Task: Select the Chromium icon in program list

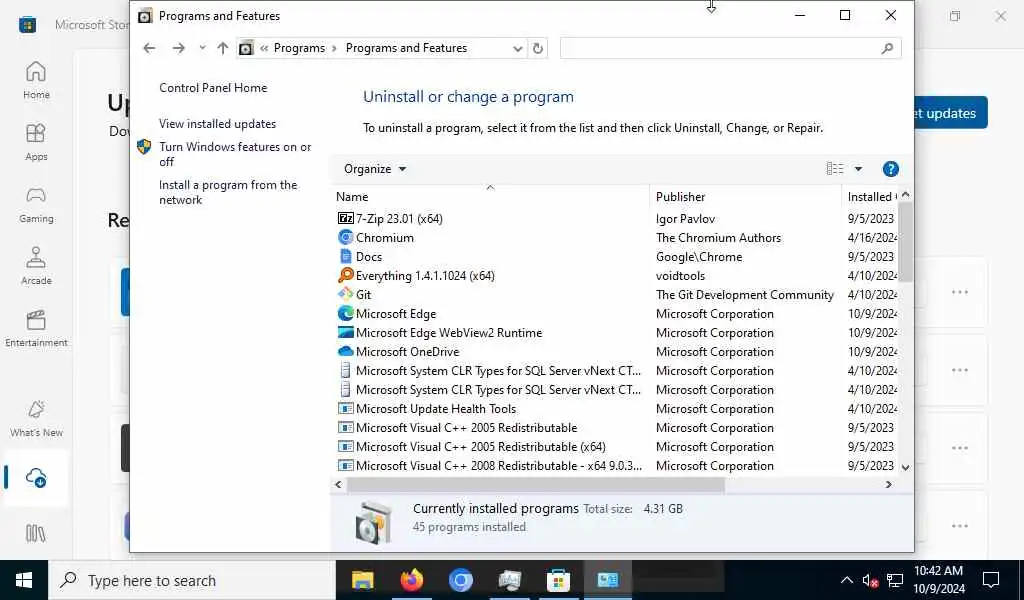Action: pos(345,238)
